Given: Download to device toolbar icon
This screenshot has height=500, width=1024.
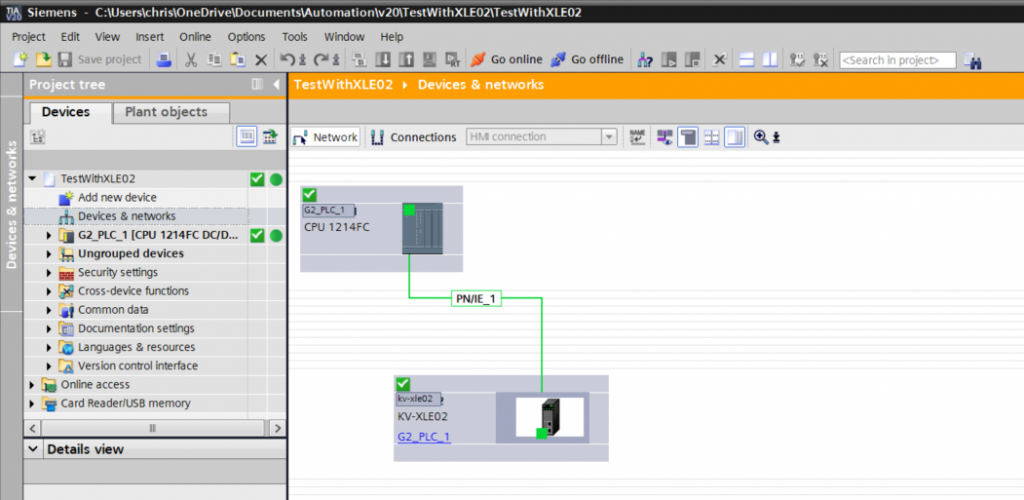Looking at the screenshot, I should tap(383, 60).
